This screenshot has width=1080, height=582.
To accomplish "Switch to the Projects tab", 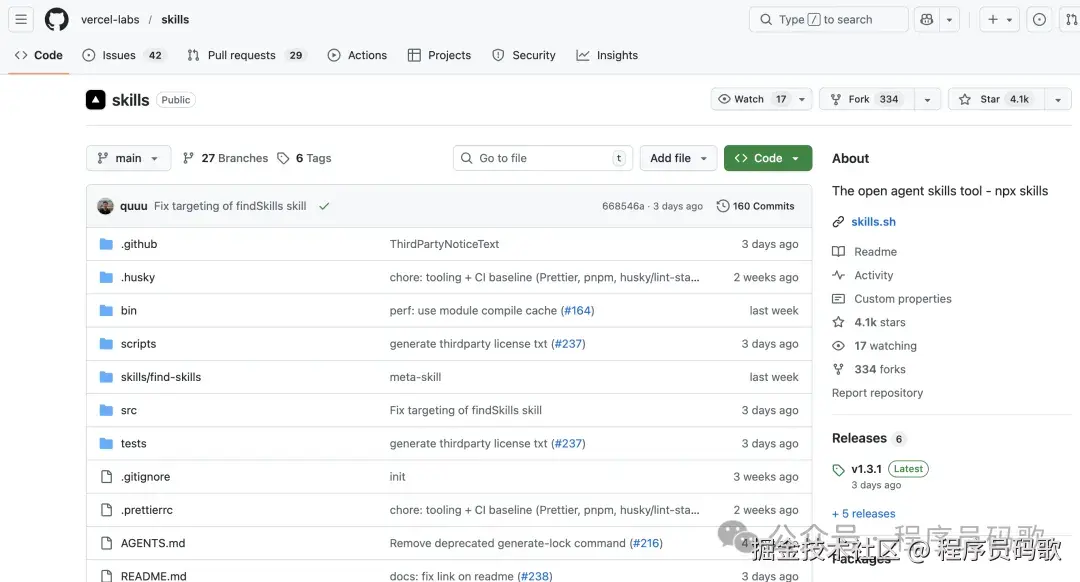I will [x=439, y=55].
